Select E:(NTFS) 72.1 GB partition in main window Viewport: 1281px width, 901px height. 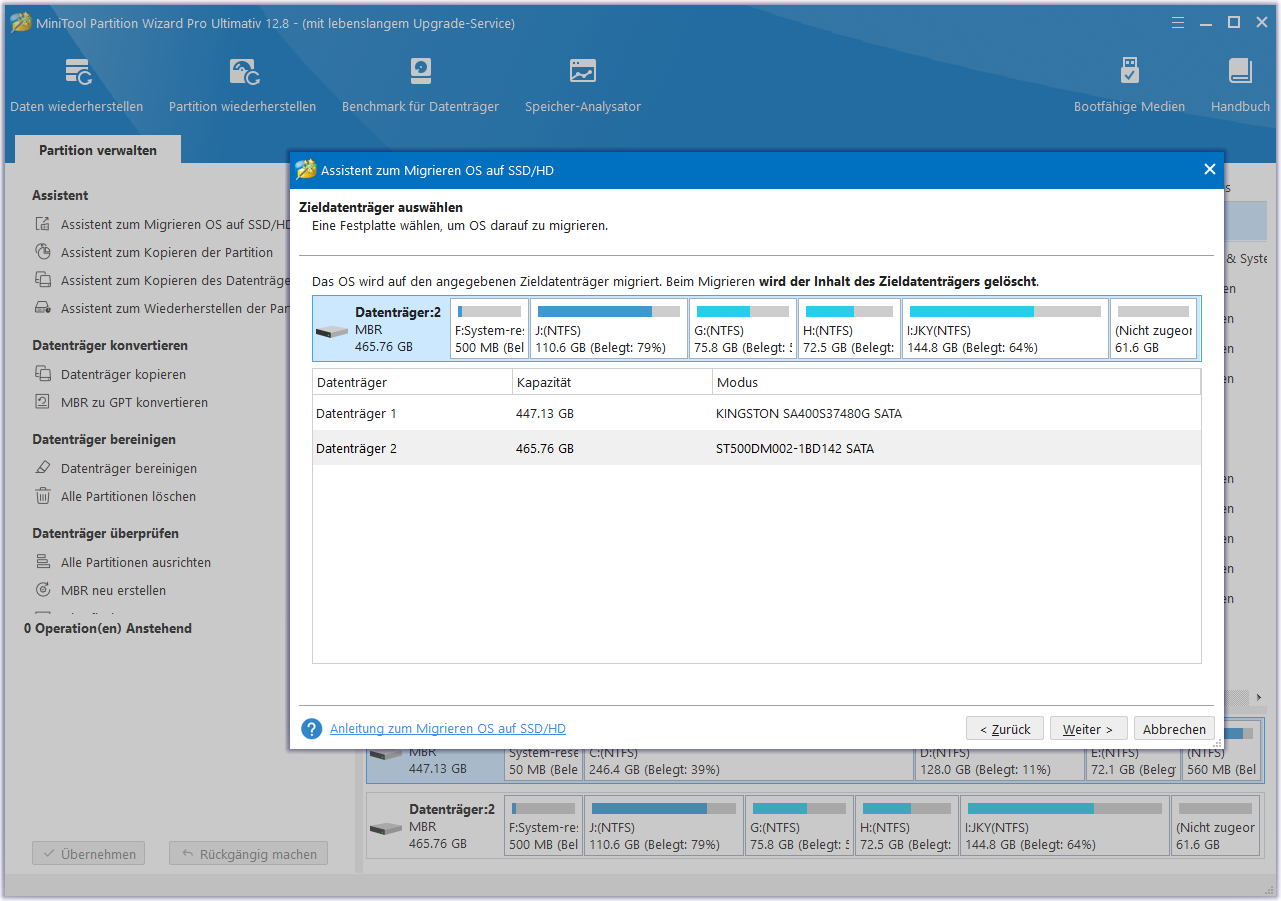coord(1132,766)
